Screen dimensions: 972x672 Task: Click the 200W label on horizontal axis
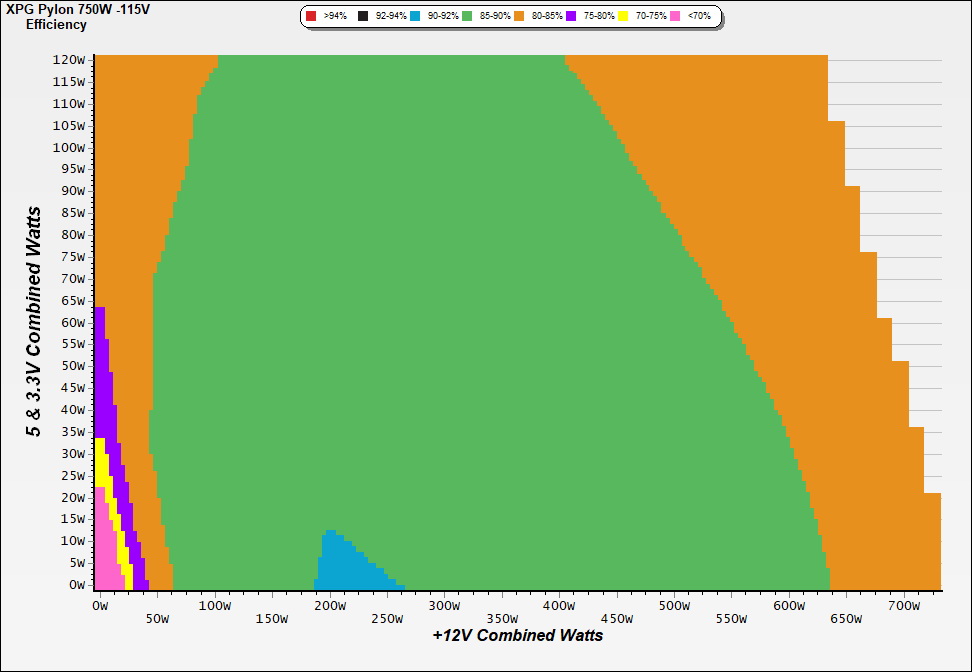(329, 605)
